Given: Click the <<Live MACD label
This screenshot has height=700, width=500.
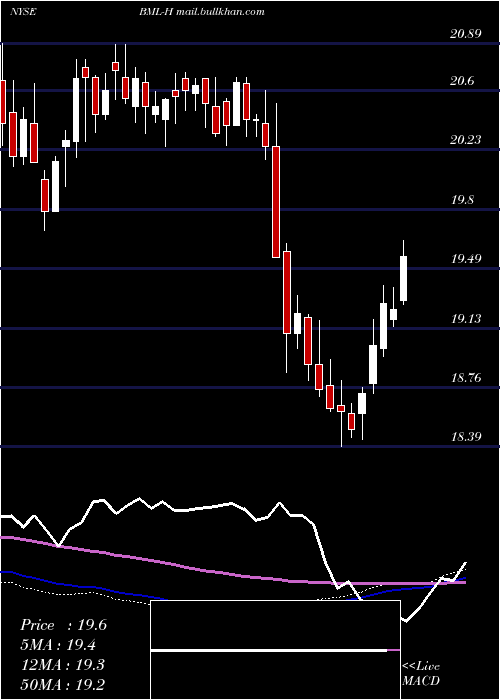Looking at the screenshot, I should [421, 673].
